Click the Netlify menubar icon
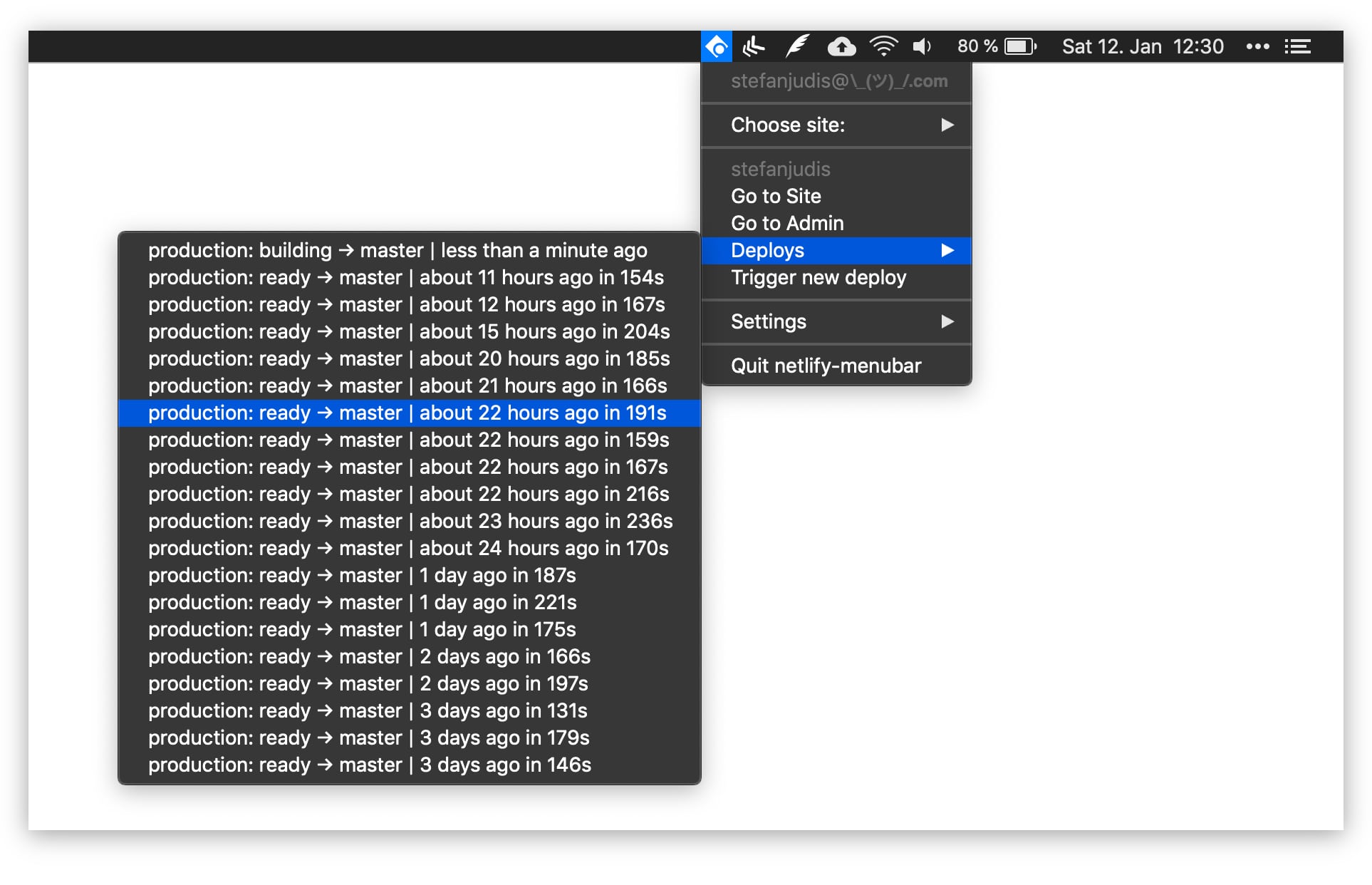The width and height of the screenshot is (1372, 885). pyautogui.click(x=717, y=47)
